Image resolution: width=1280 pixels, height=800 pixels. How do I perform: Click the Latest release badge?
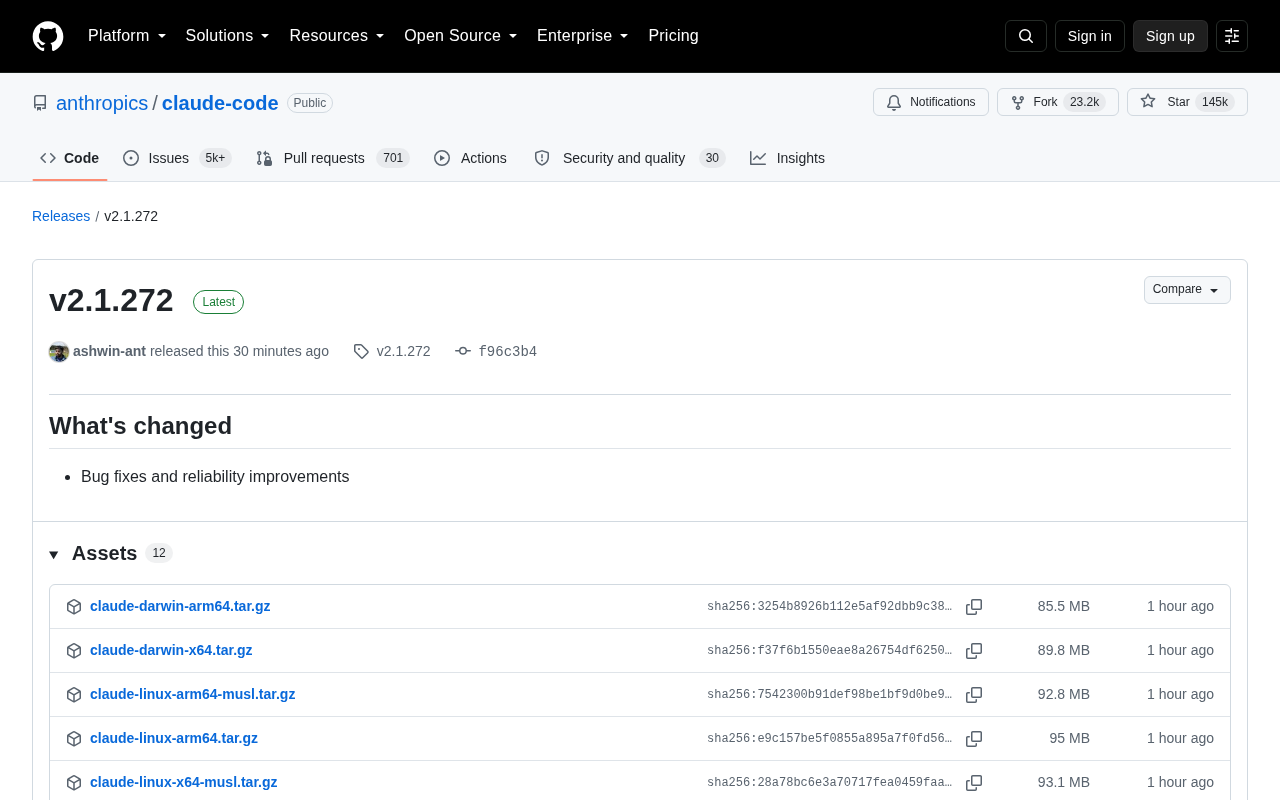[218, 302]
